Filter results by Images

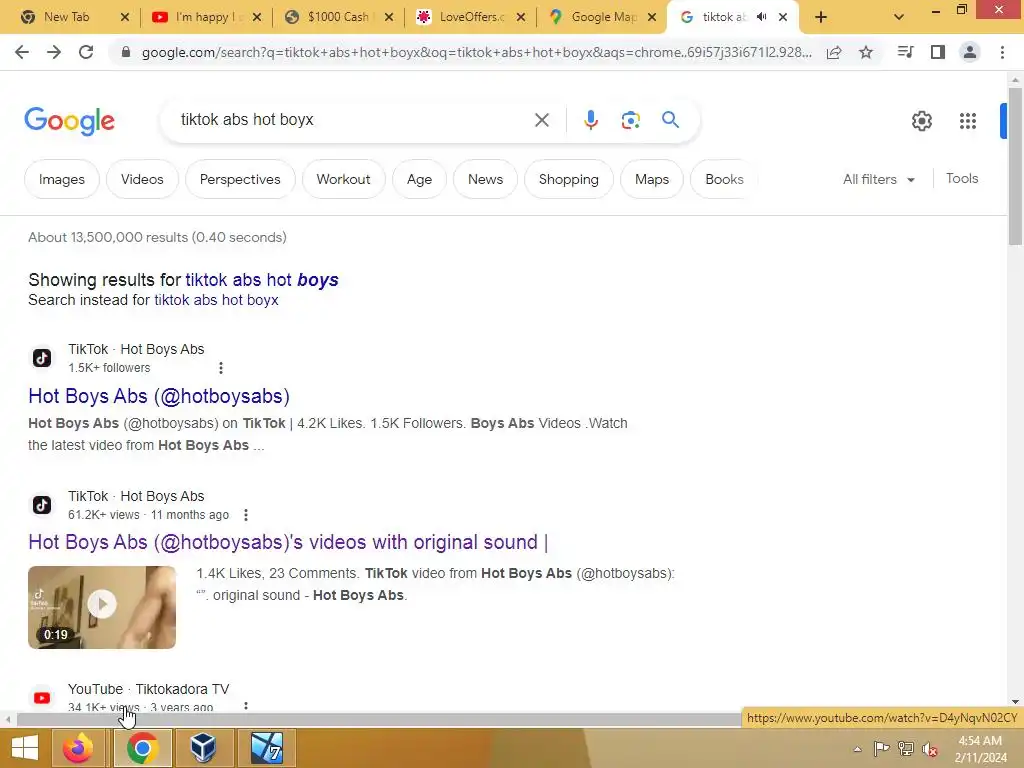click(x=62, y=179)
